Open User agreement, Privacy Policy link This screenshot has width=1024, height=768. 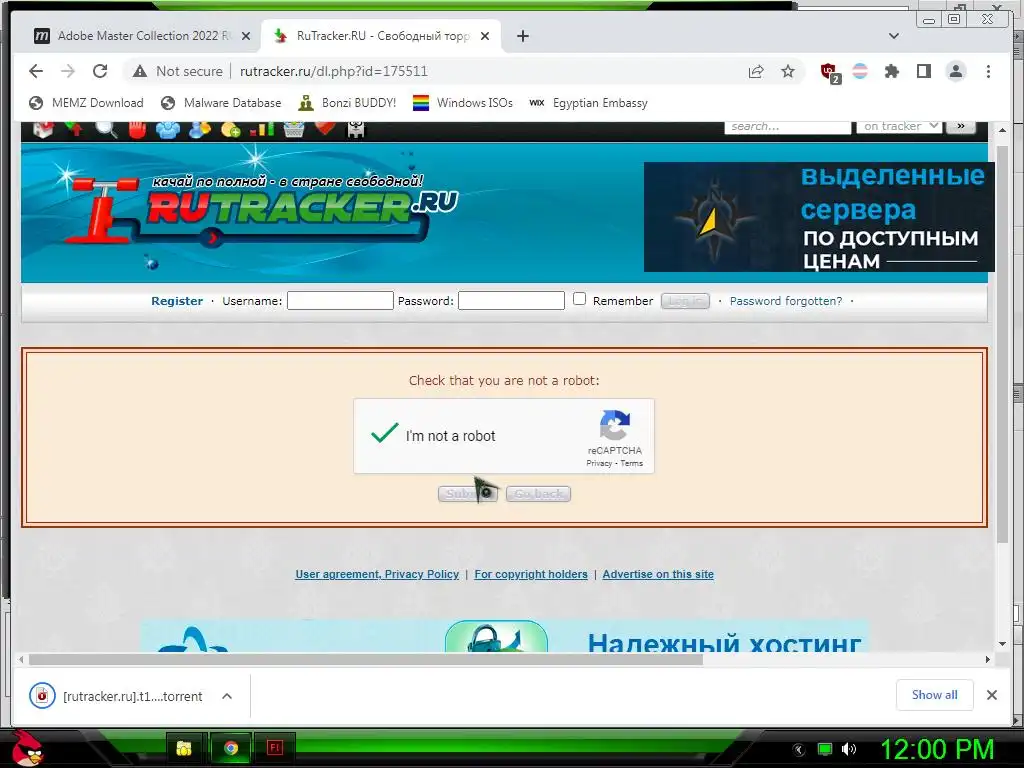tap(377, 574)
